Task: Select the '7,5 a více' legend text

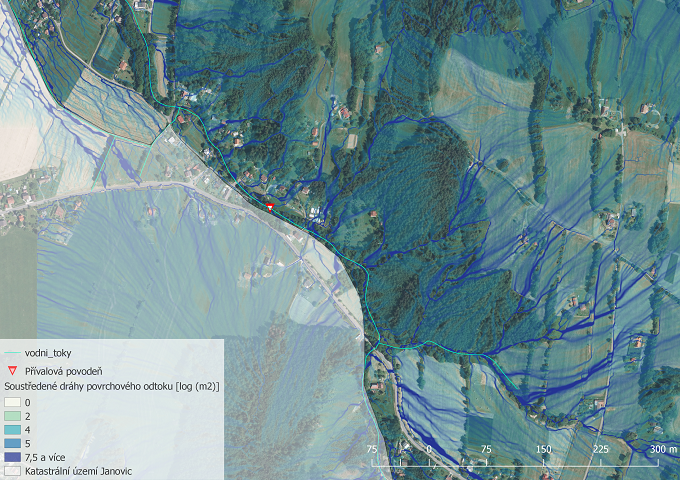Action: tap(45, 457)
